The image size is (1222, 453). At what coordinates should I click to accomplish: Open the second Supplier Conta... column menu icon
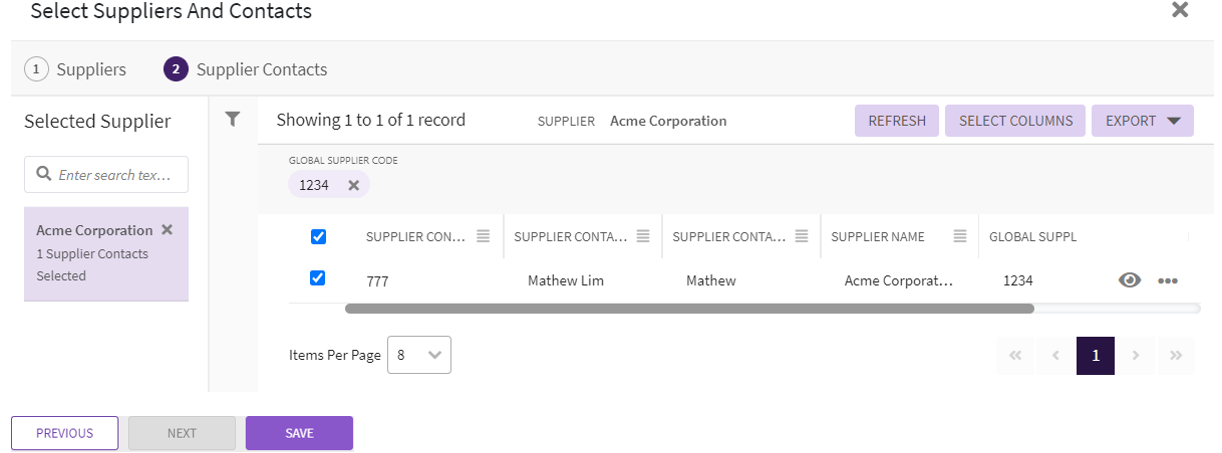[x=643, y=237]
